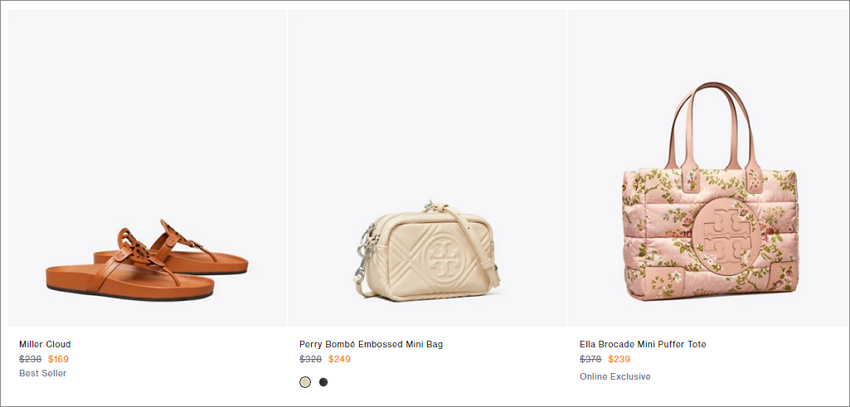Click the Online Exclusive label

[615, 377]
